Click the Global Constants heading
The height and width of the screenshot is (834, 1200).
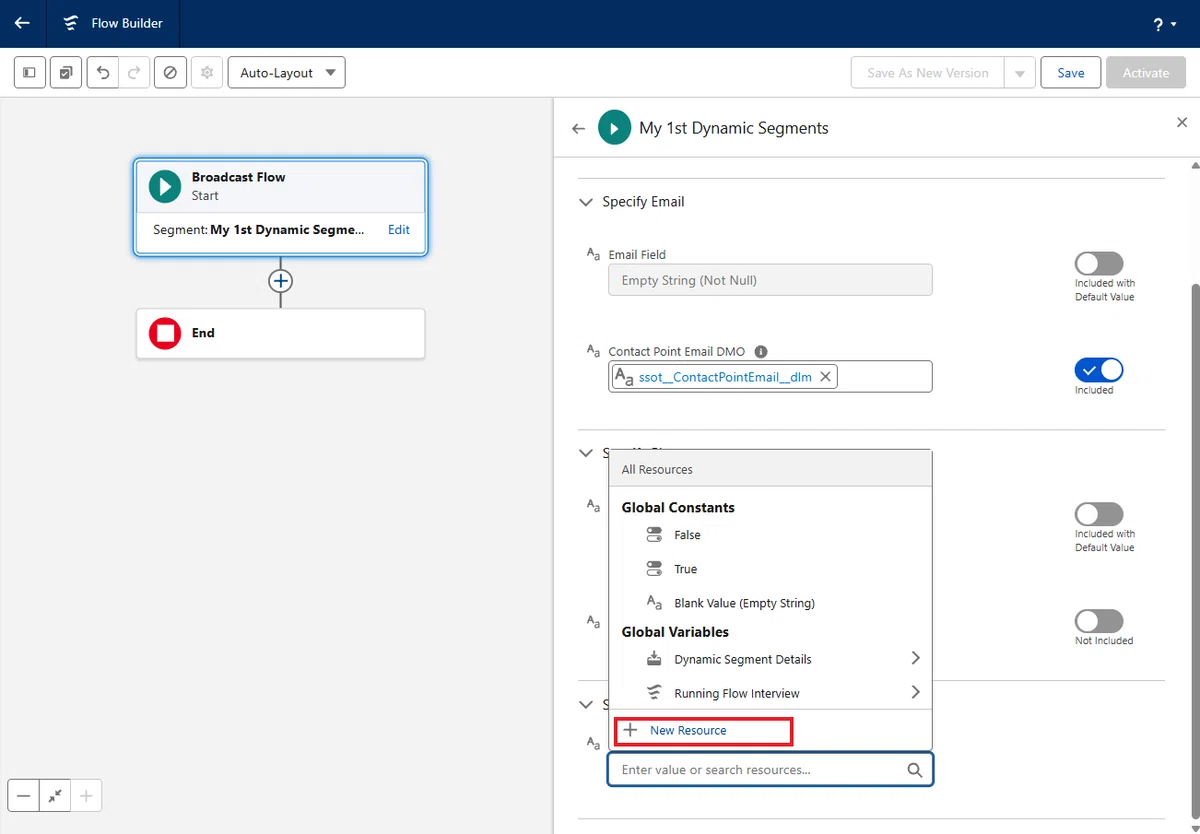[x=678, y=508]
